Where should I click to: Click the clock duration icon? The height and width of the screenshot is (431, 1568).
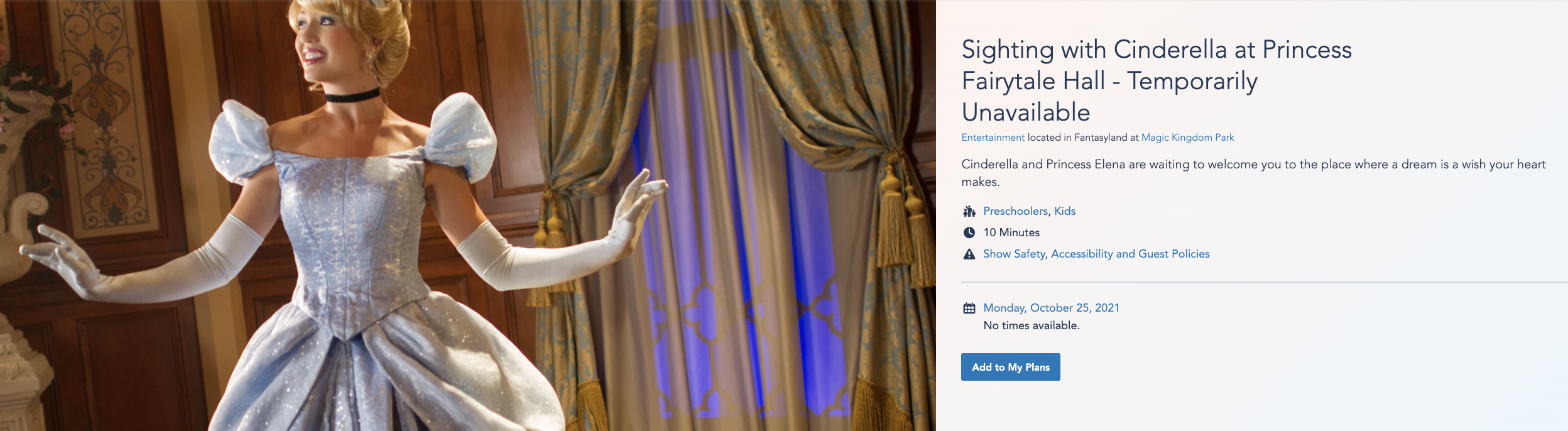[969, 232]
